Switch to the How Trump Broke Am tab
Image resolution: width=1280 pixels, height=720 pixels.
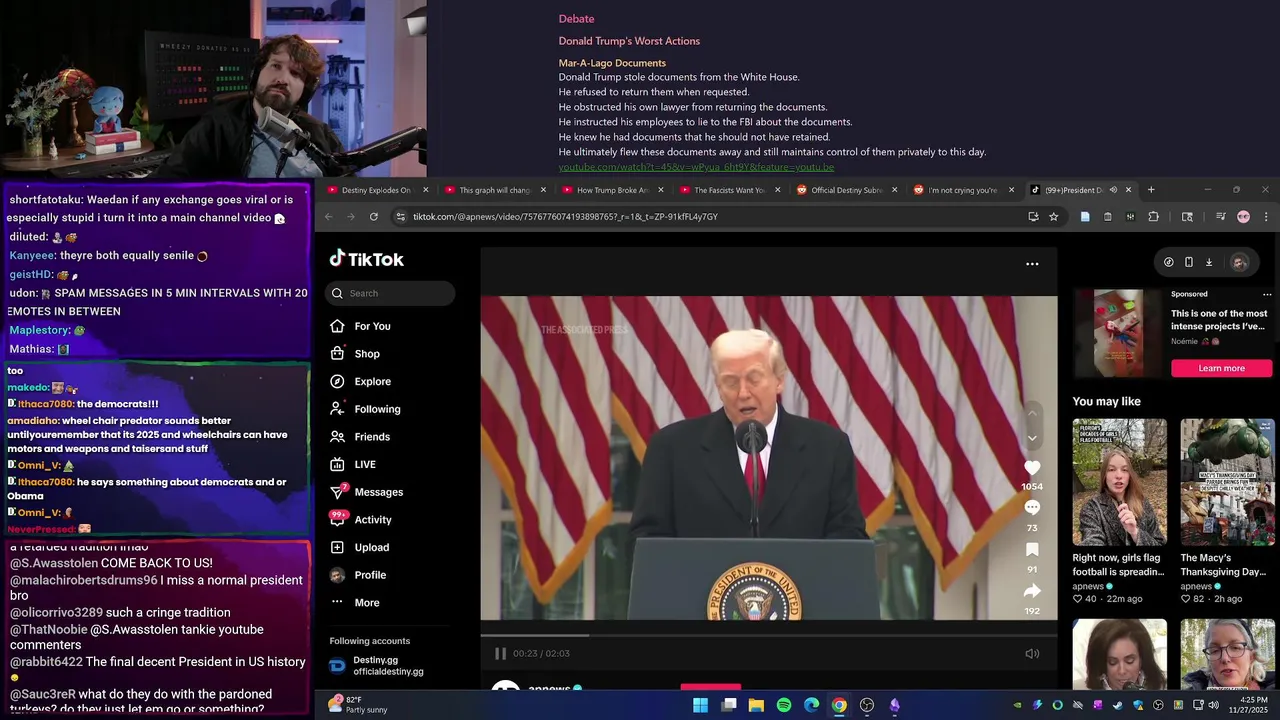click(612, 190)
